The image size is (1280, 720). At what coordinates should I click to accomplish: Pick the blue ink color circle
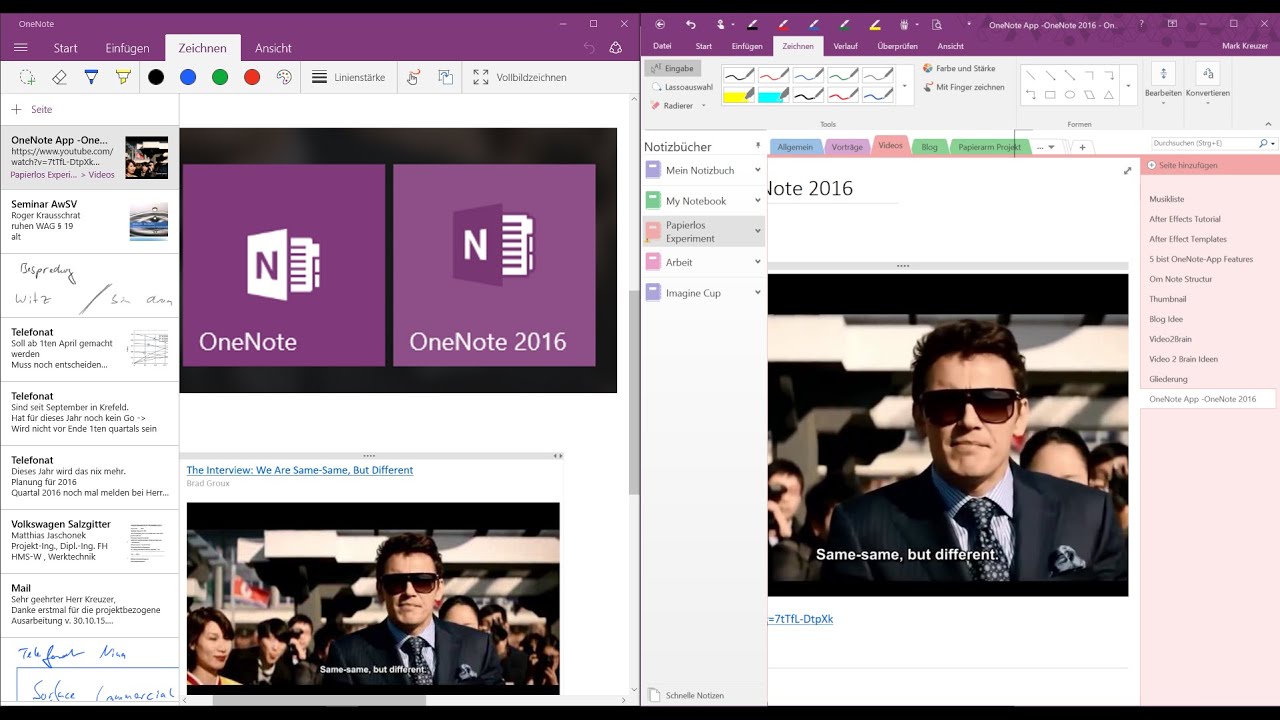click(x=188, y=77)
